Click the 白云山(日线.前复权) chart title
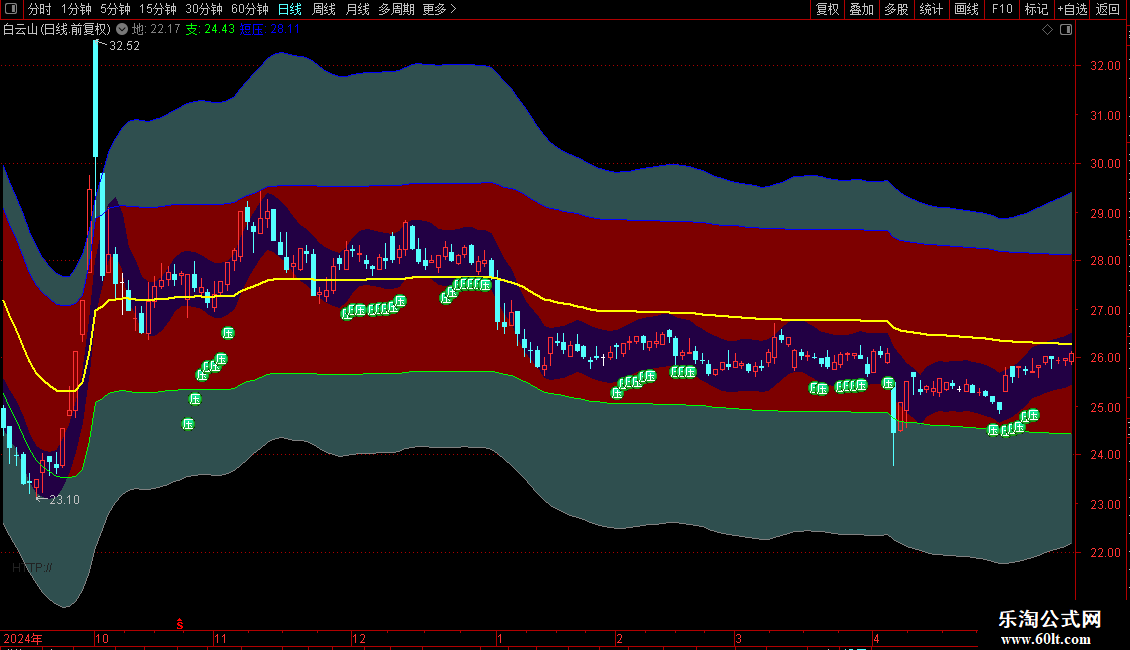1130x650 pixels. point(57,29)
